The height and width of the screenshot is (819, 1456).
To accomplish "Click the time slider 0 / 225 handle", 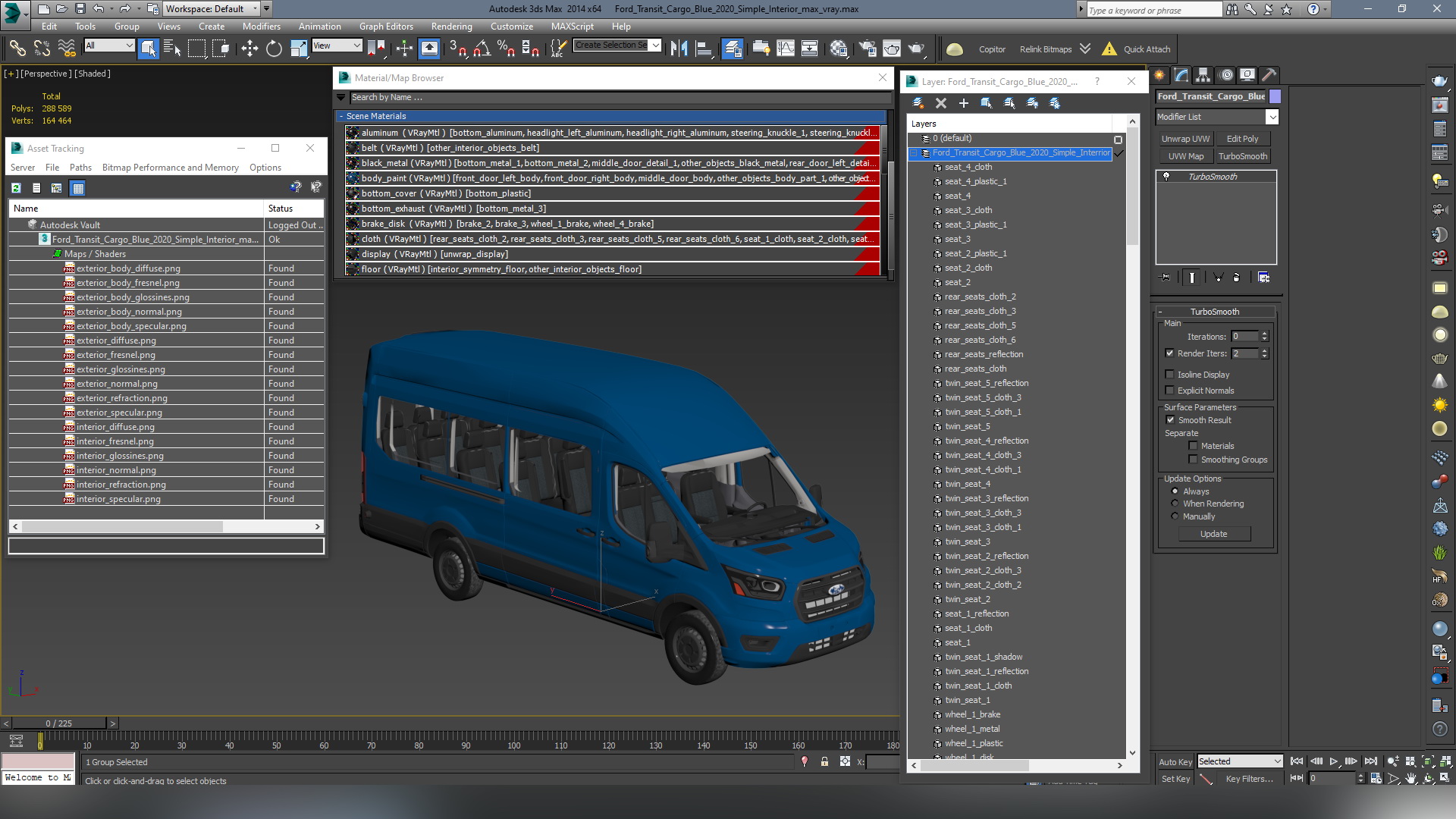I will pyautogui.click(x=59, y=723).
